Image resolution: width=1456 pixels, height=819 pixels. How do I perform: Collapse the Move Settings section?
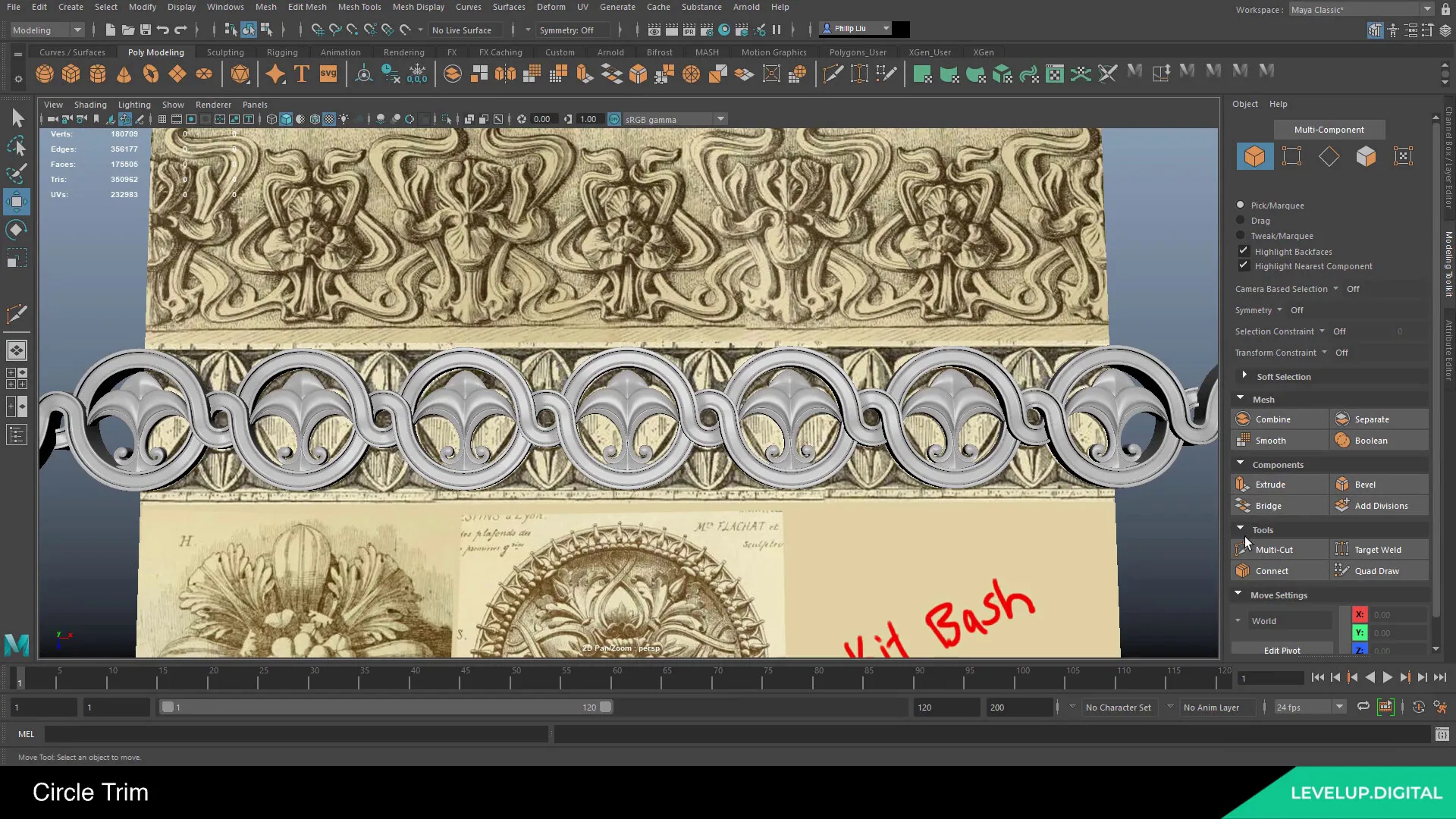pos(1238,595)
